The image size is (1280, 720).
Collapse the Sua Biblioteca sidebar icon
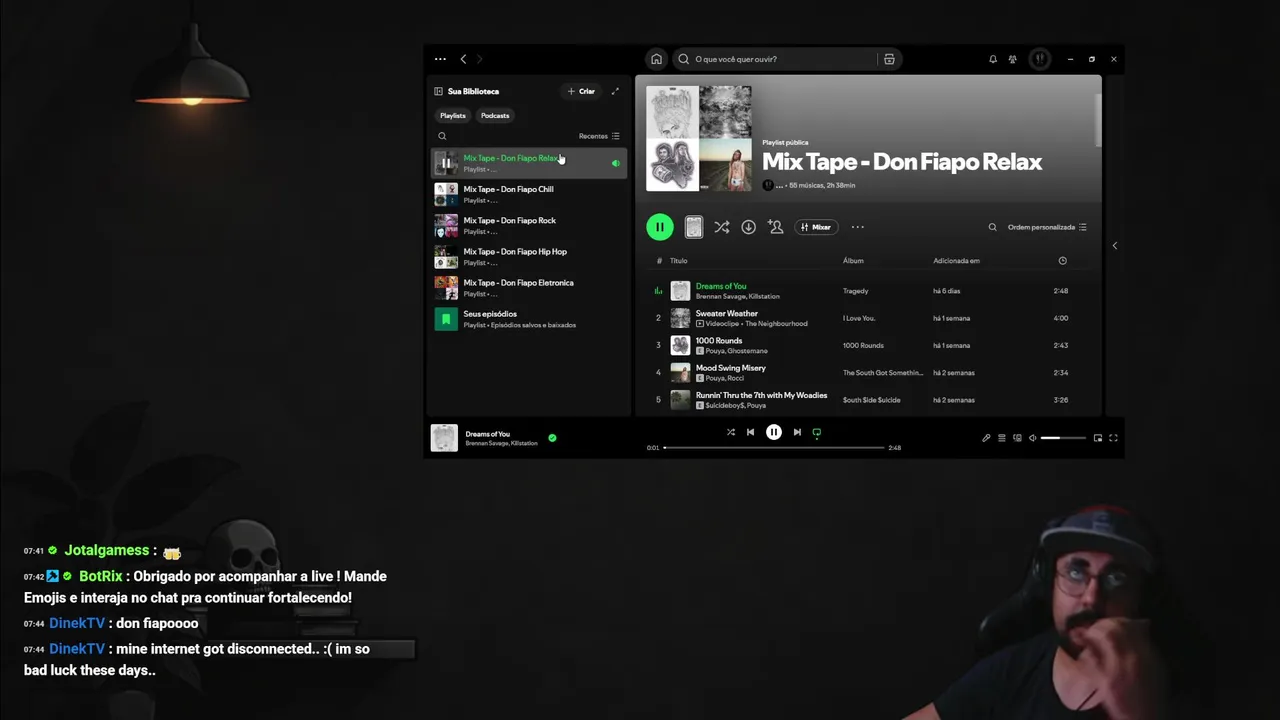click(438, 91)
